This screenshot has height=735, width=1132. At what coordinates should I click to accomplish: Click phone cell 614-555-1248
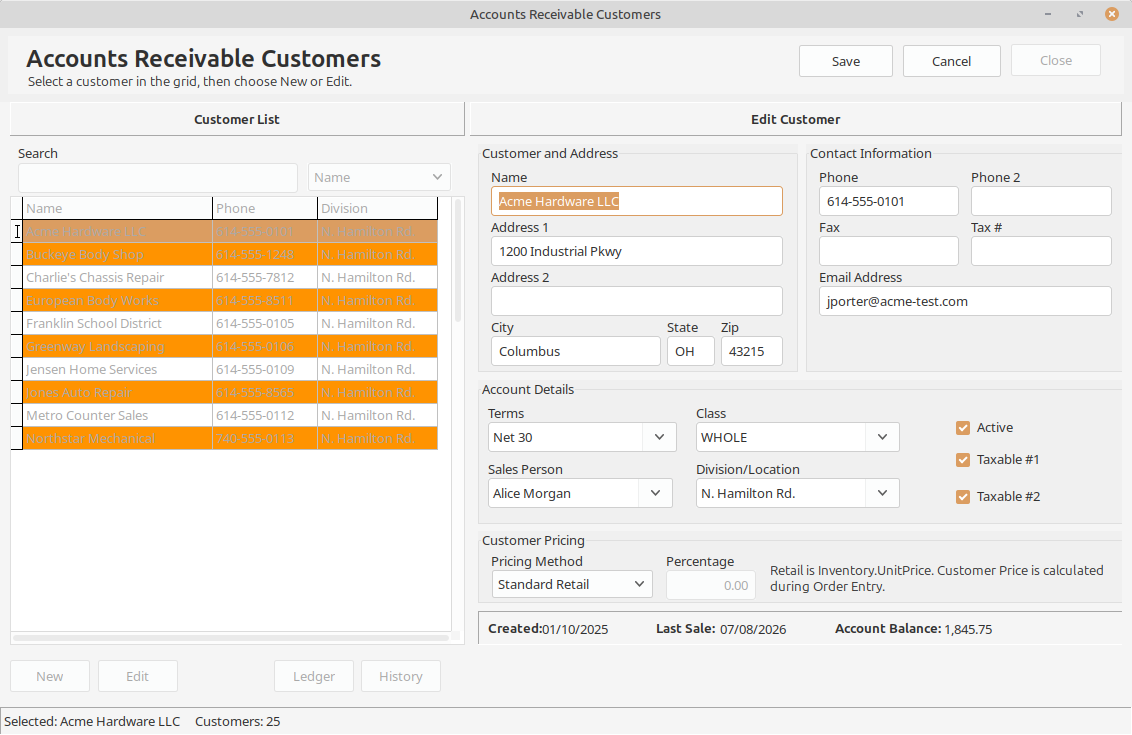[265, 255]
